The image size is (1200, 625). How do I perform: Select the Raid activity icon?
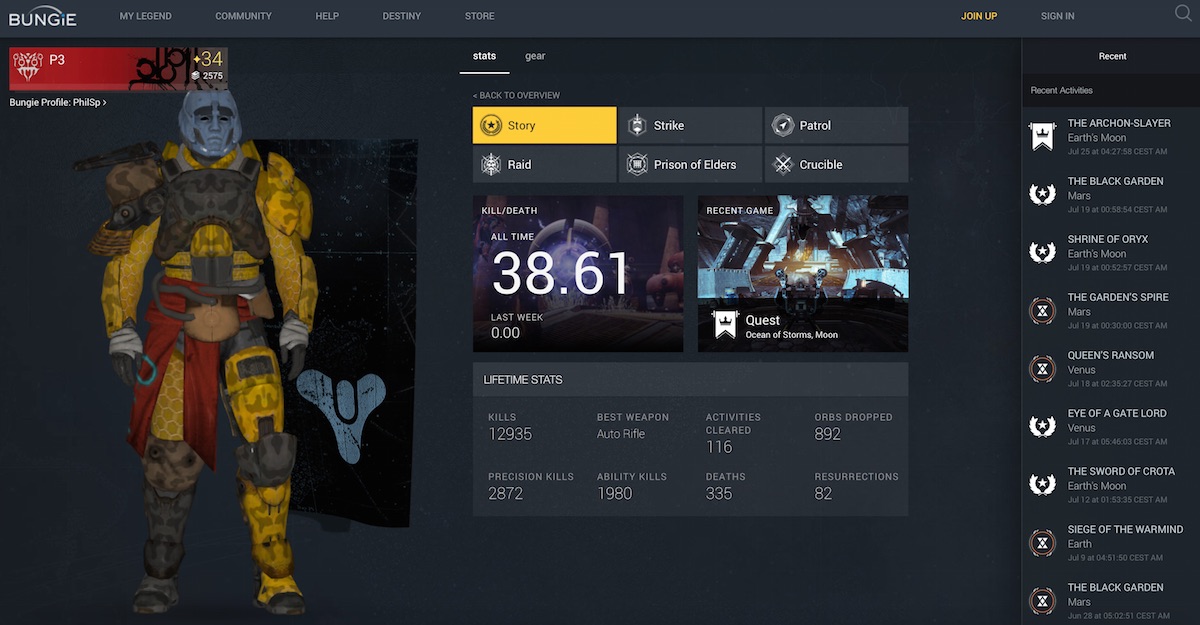pyautogui.click(x=491, y=165)
